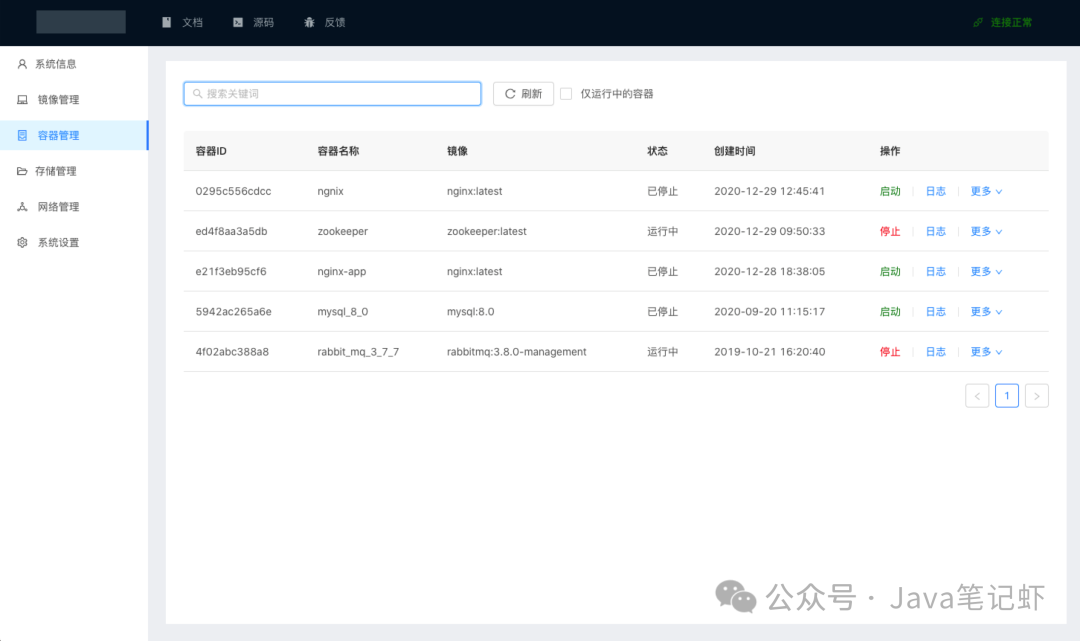Click image name rabbitmq:3.8.0-management
The height and width of the screenshot is (641, 1080).
click(517, 352)
